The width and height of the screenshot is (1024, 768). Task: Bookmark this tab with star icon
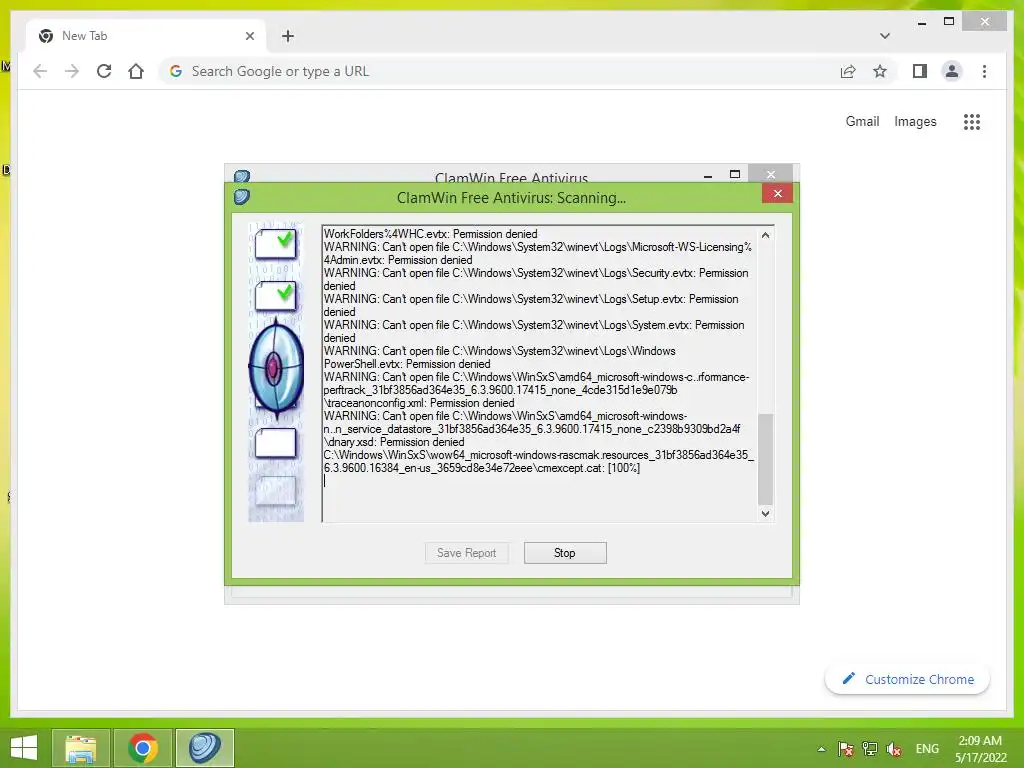(880, 71)
